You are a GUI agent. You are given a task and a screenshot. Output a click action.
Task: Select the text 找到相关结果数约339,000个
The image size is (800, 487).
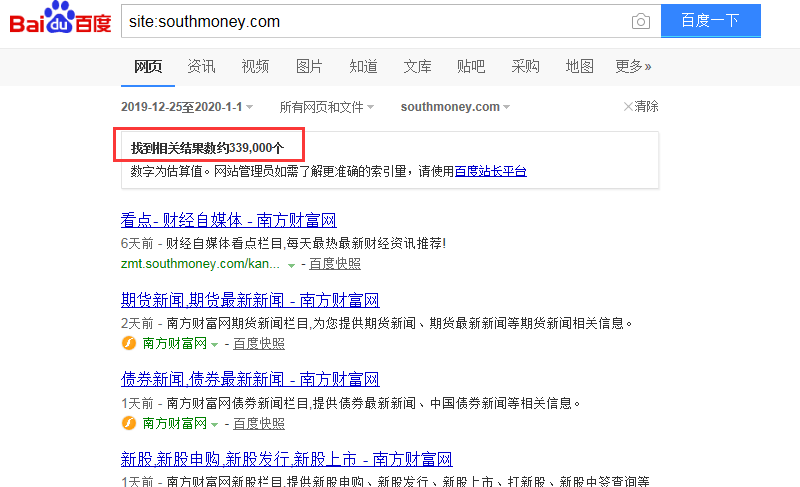(207, 148)
